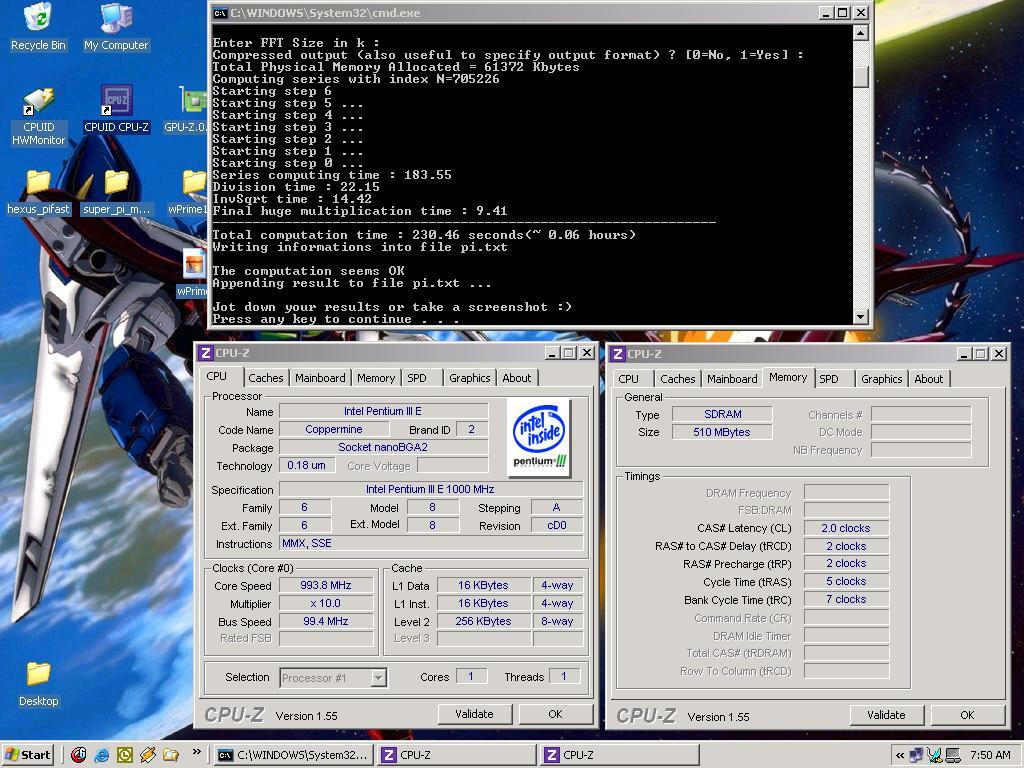Click the right CPU-Z window title icon
The height and width of the screenshot is (768, 1024).
(617, 354)
